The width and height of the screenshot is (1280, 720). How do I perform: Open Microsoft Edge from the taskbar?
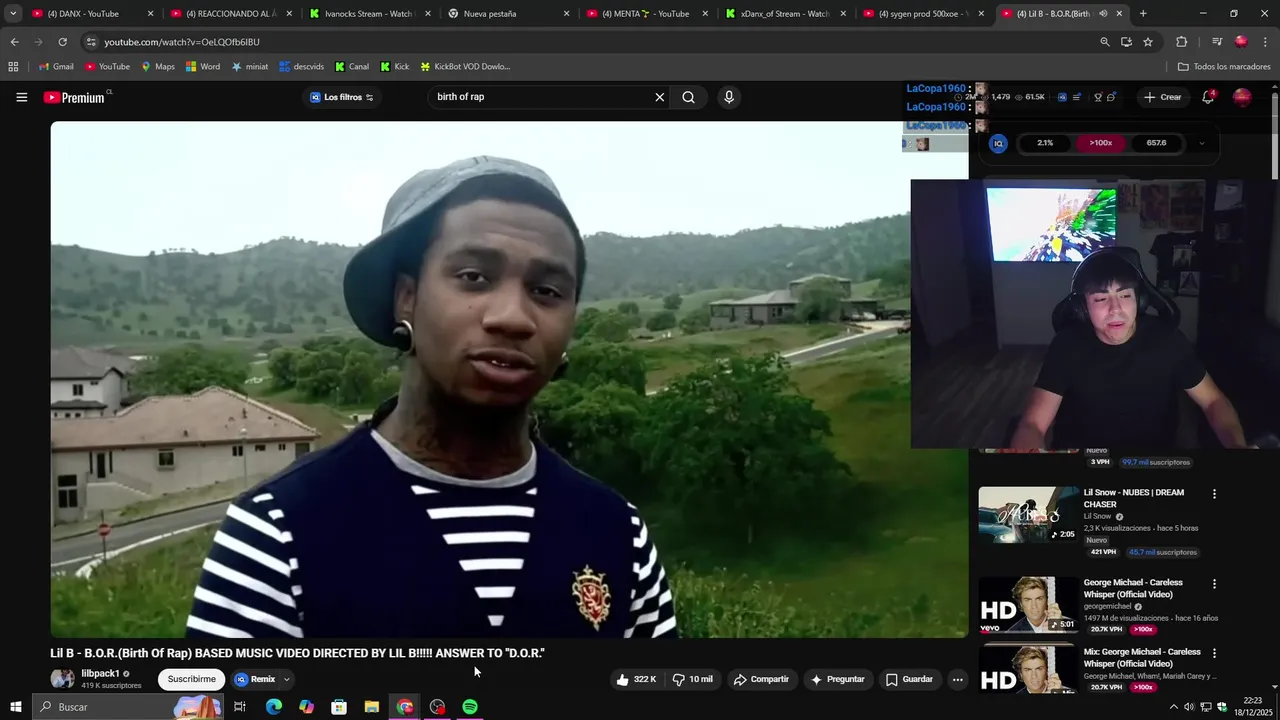pos(273,707)
